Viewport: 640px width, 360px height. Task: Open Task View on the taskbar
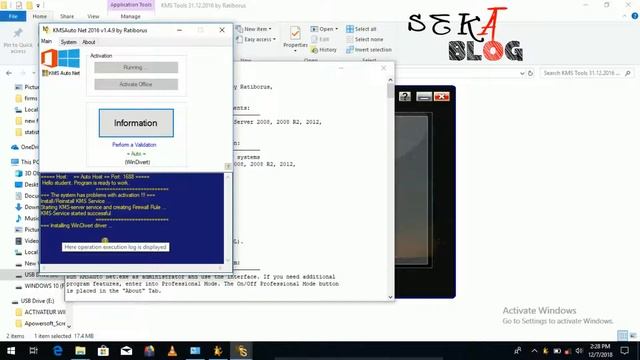[x=33, y=351]
